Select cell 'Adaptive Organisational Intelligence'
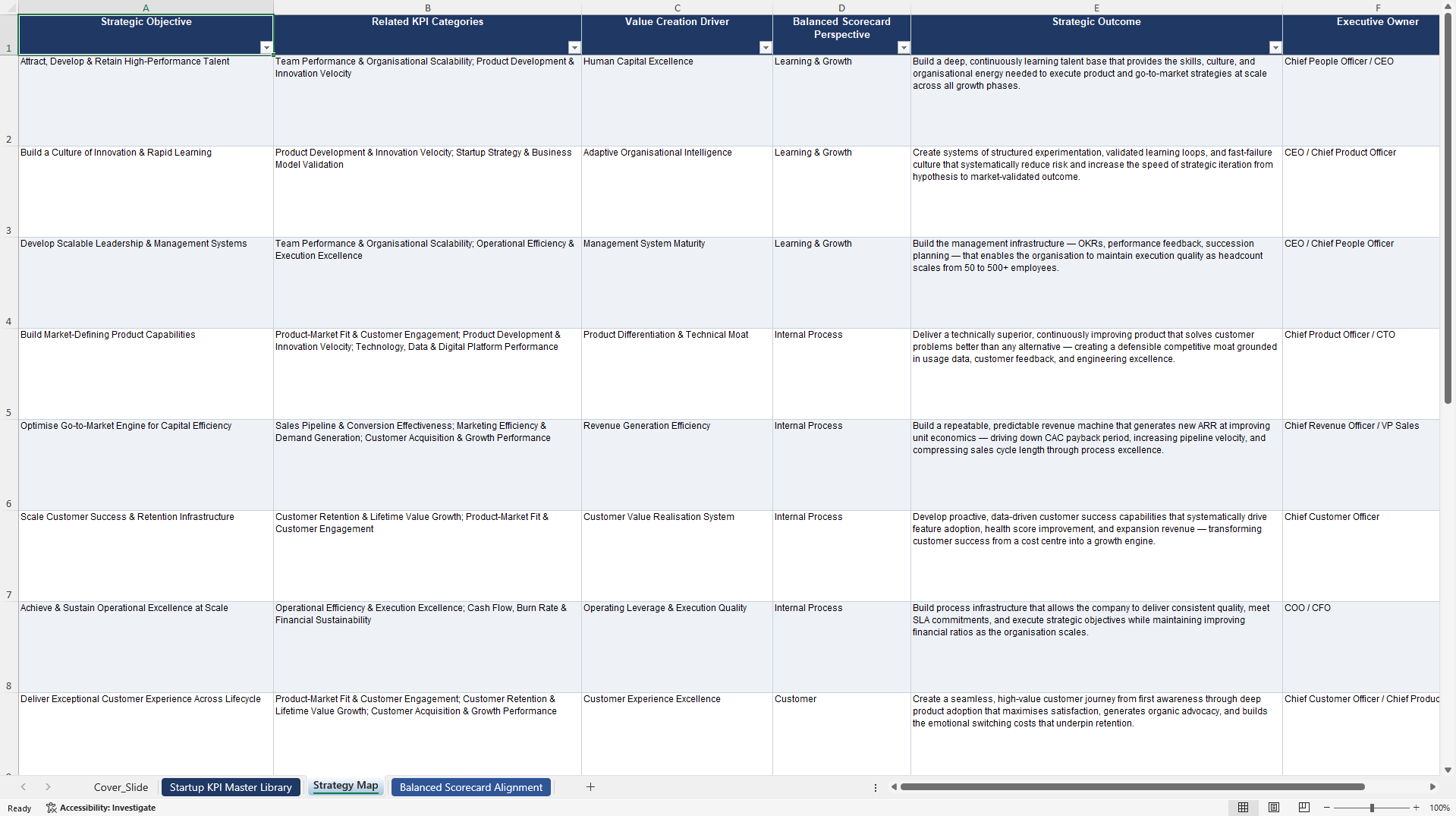 (x=677, y=191)
